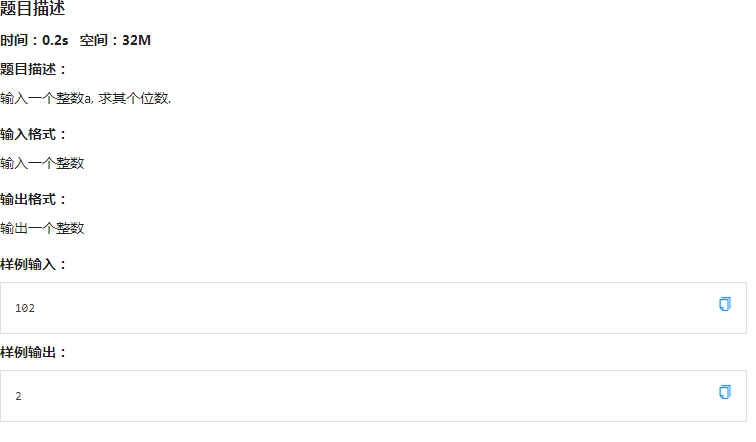Click the 输入一个整数 description line
756x442 pixels.
pos(42,163)
